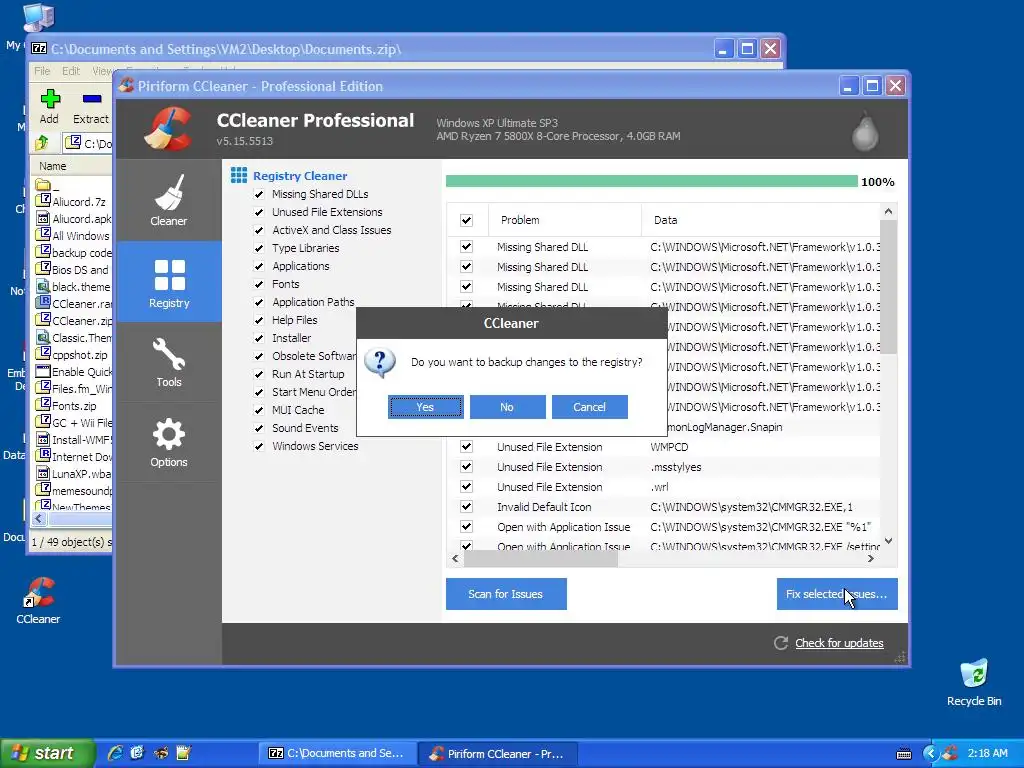1024x768 pixels.
Task: Click Fix selected issues button
Action: click(837, 594)
